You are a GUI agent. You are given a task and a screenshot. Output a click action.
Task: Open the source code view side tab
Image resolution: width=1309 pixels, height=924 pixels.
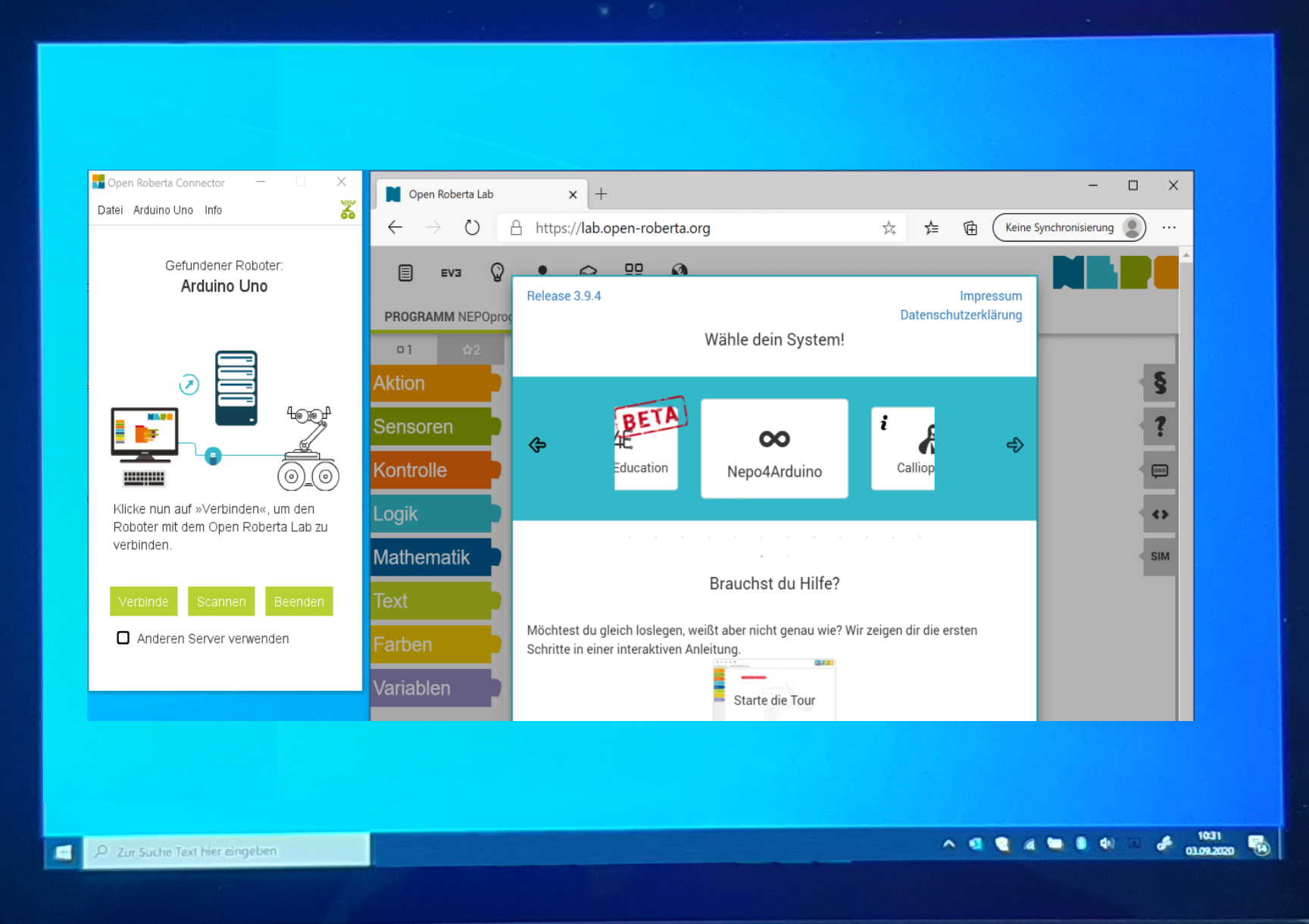click(1160, 514)
